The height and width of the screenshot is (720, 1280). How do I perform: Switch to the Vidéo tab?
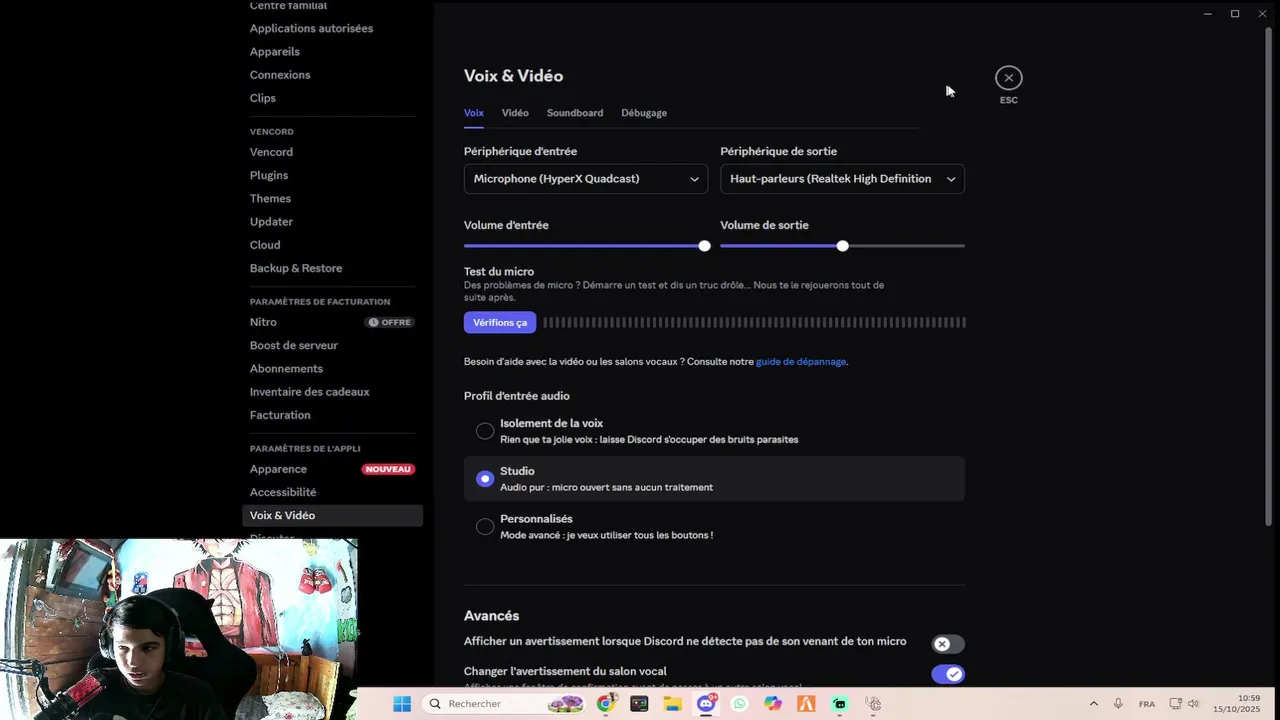click(515, 113)
